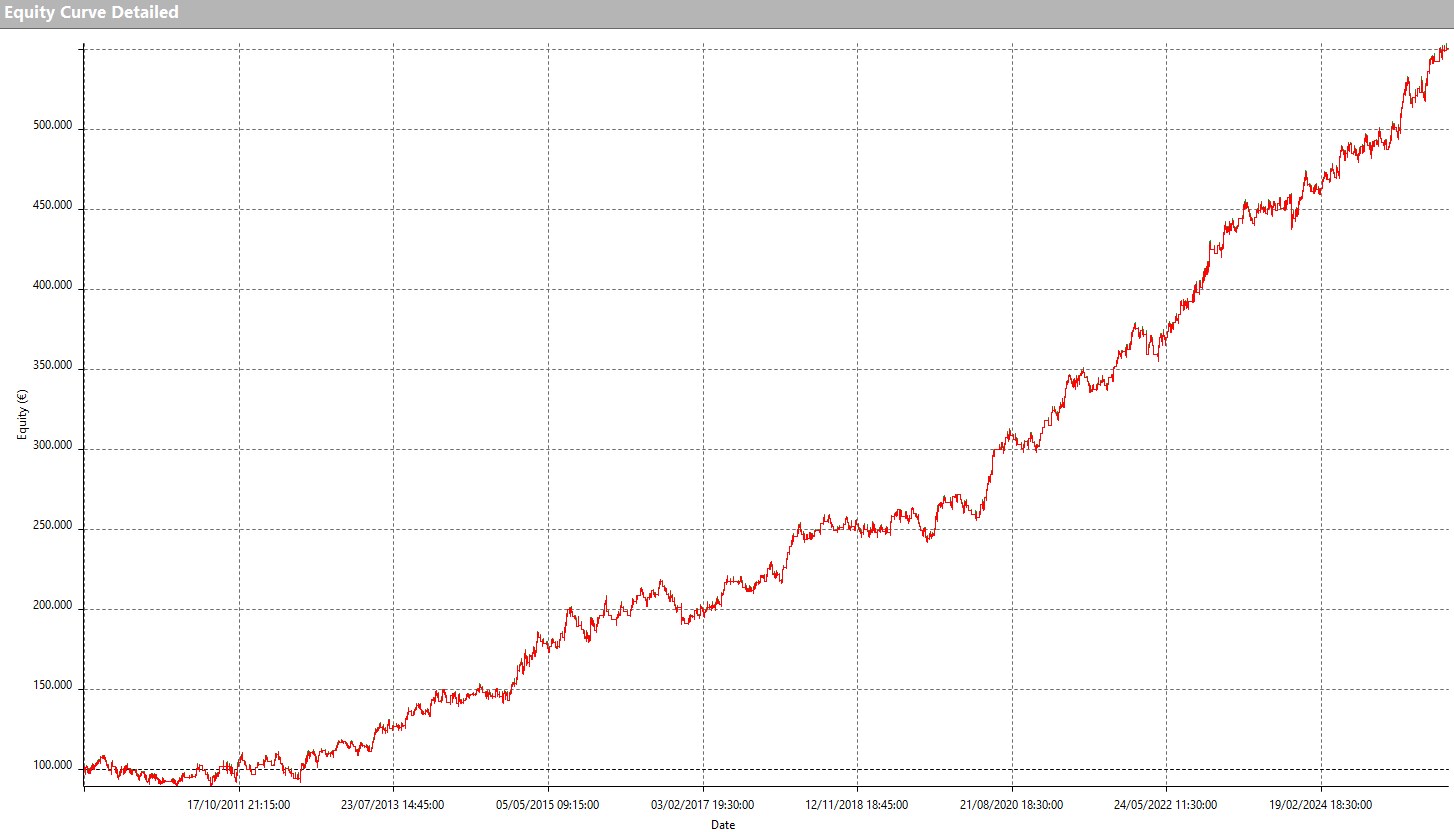Click the 03/02/2017 19:30:00 date label
1454x832 pixels.
703,805
